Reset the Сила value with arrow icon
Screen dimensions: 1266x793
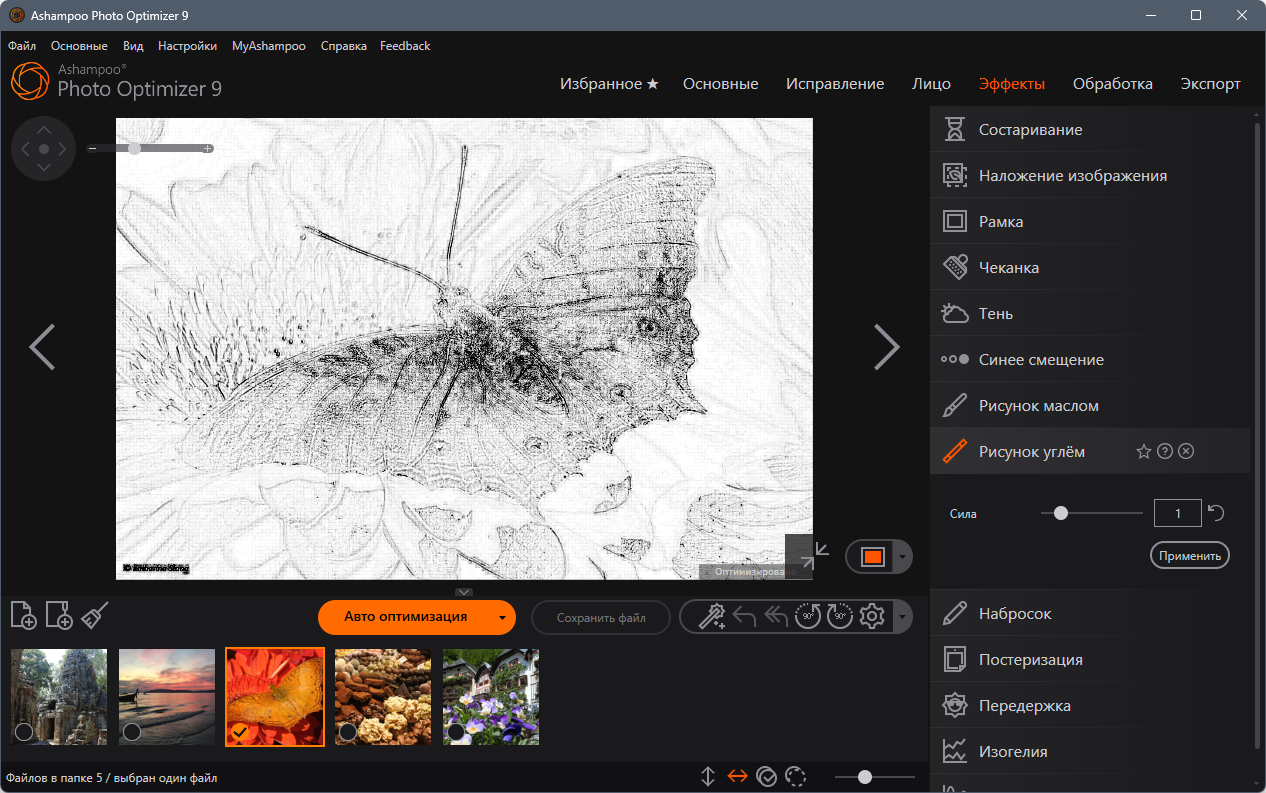click(x=1216, y=513)
